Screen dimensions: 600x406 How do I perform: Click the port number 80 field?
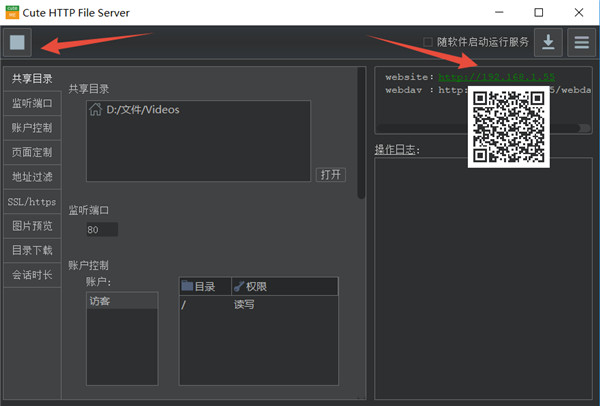click(102, 230)
